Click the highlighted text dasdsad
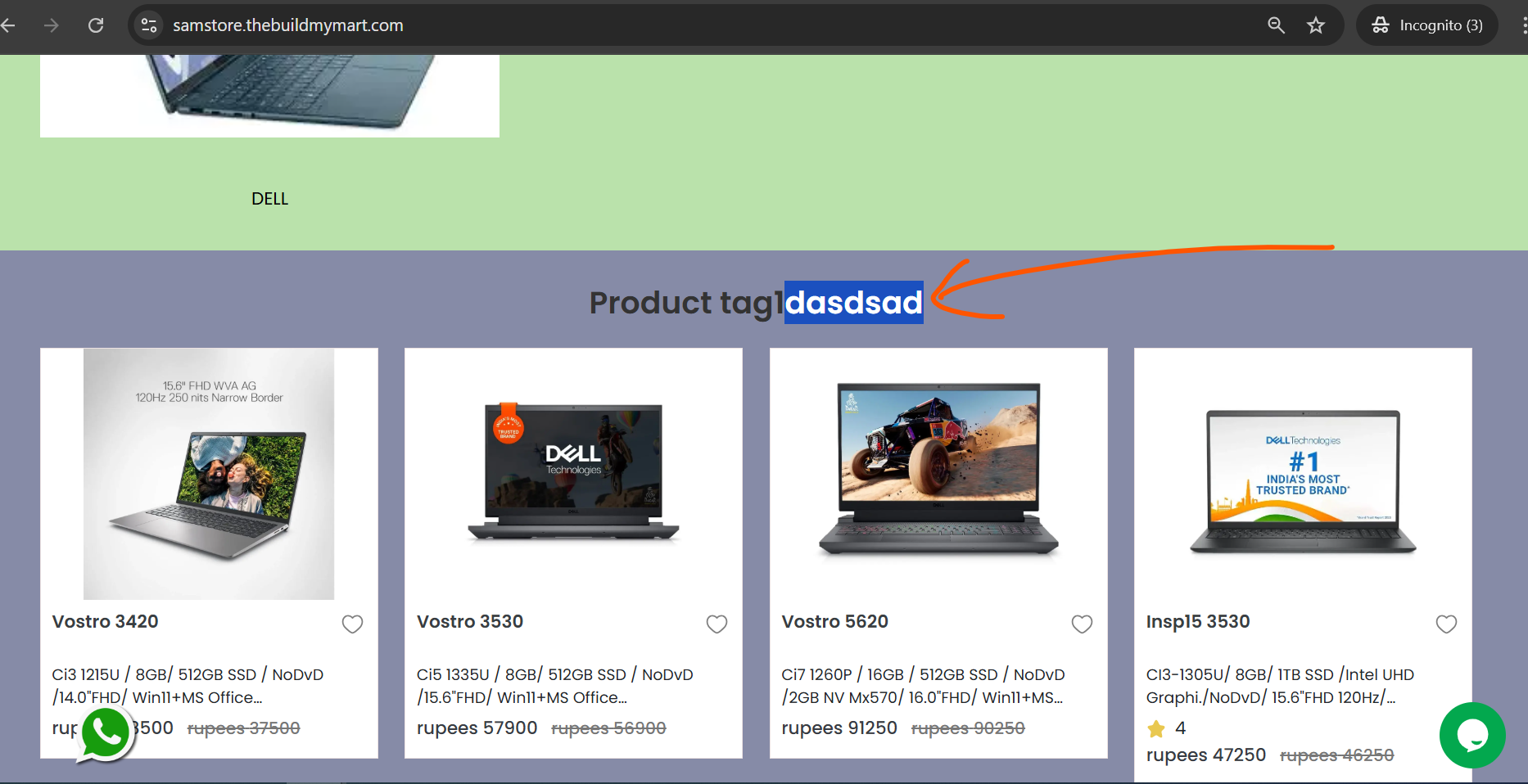Screen dimensions: 1528x784 pyautogui.click(x=854, y=303)
